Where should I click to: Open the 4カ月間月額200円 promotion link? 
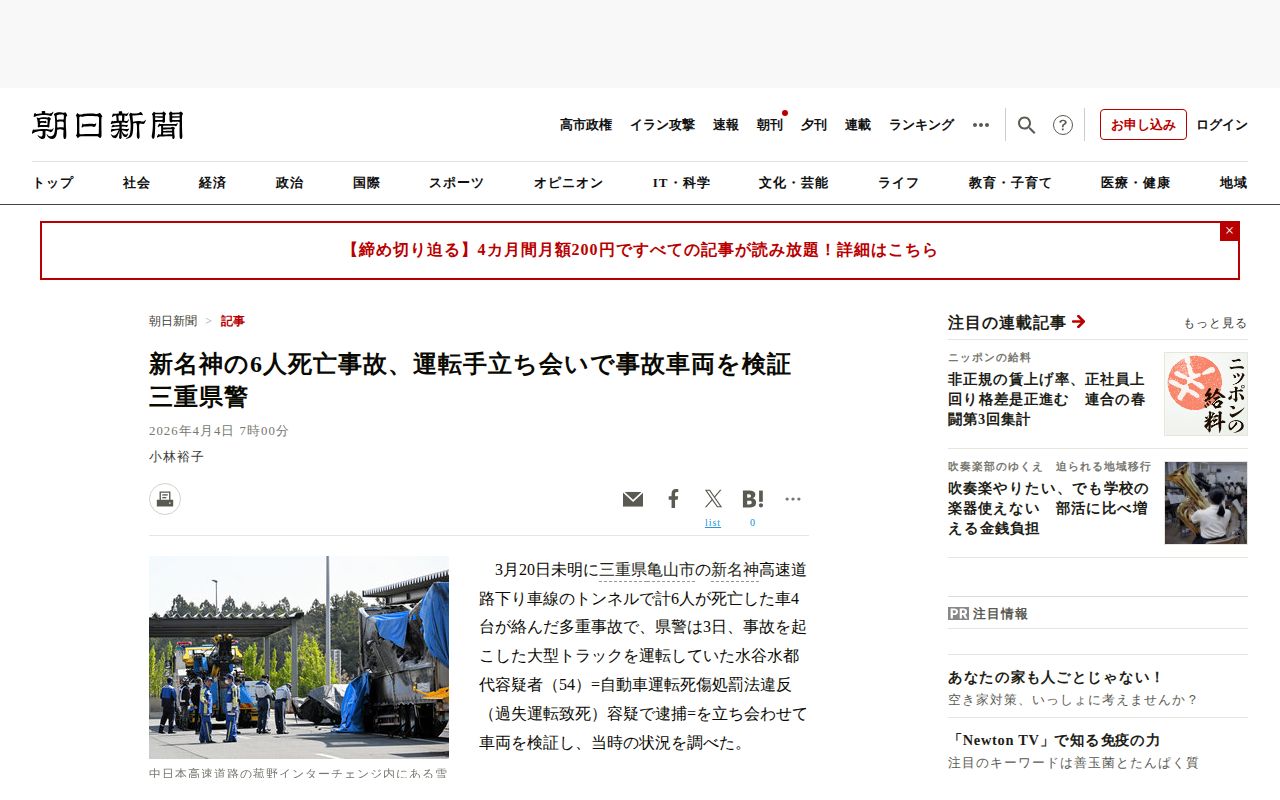640,250
